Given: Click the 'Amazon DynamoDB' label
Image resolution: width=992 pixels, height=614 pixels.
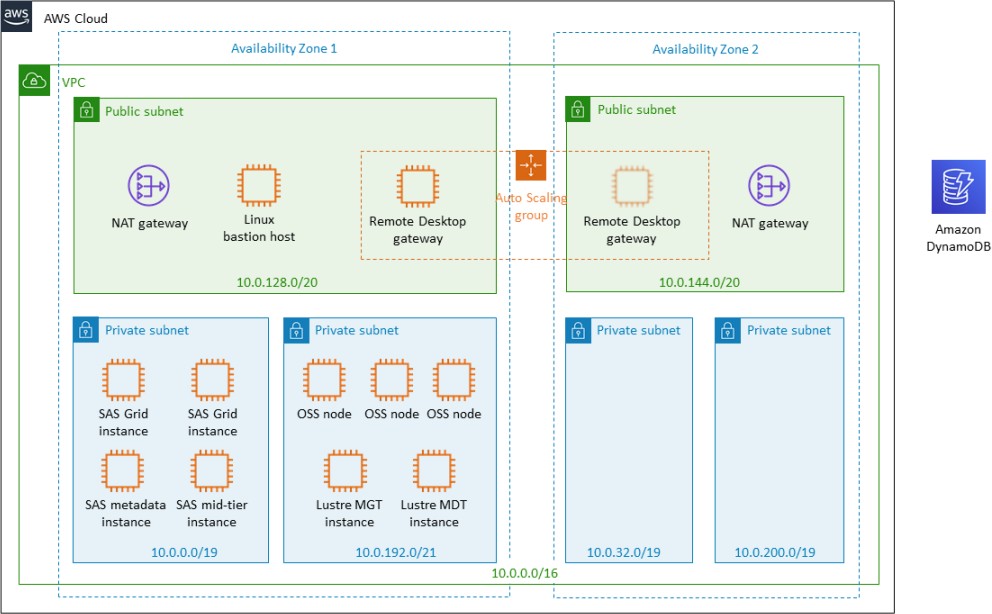Looking at the screenshot, I should click(958, 238).
